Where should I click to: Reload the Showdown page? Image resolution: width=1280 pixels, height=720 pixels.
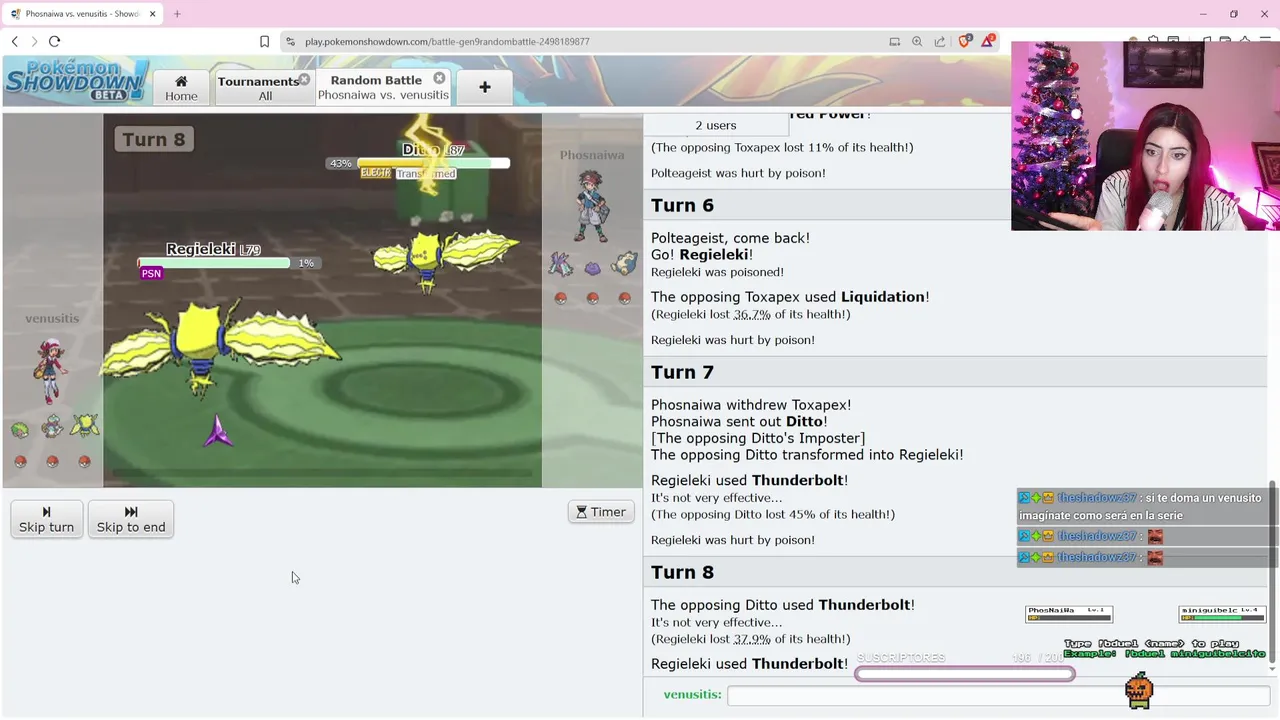point(54,41)
